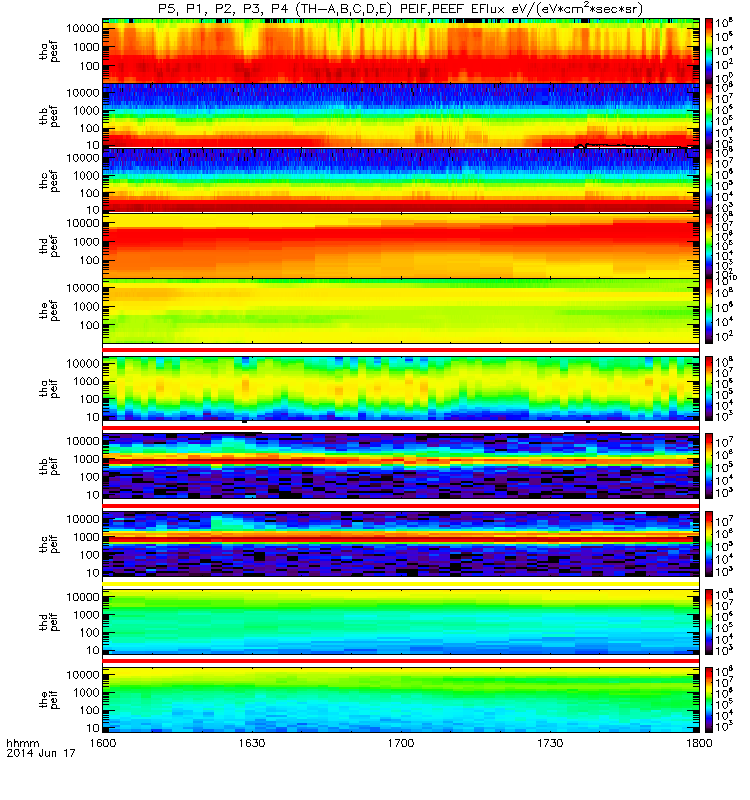Click the 100 tick label of tha peef
The image size is (750, 800).
click(89, 66)
